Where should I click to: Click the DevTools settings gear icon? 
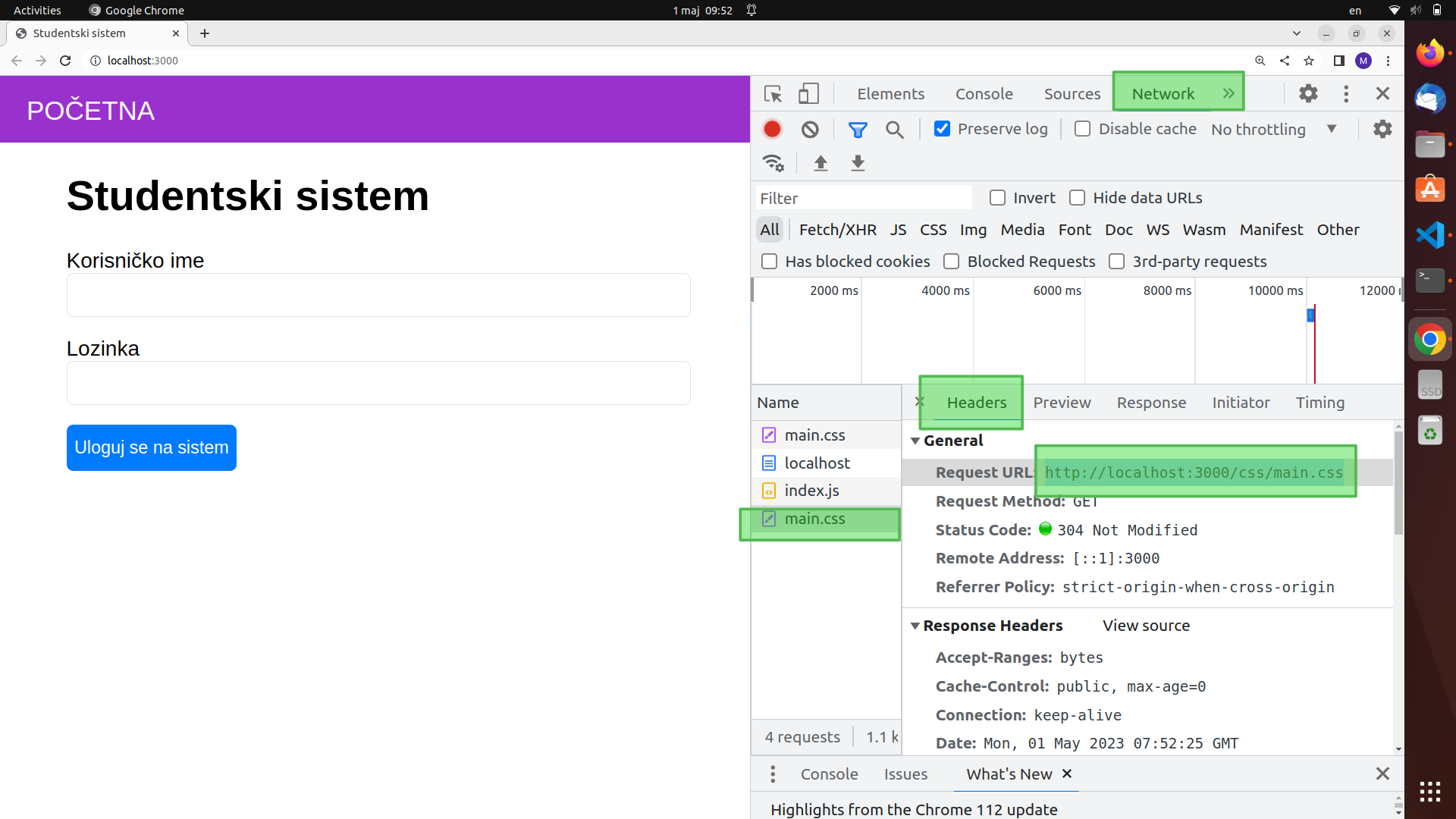1308,93
